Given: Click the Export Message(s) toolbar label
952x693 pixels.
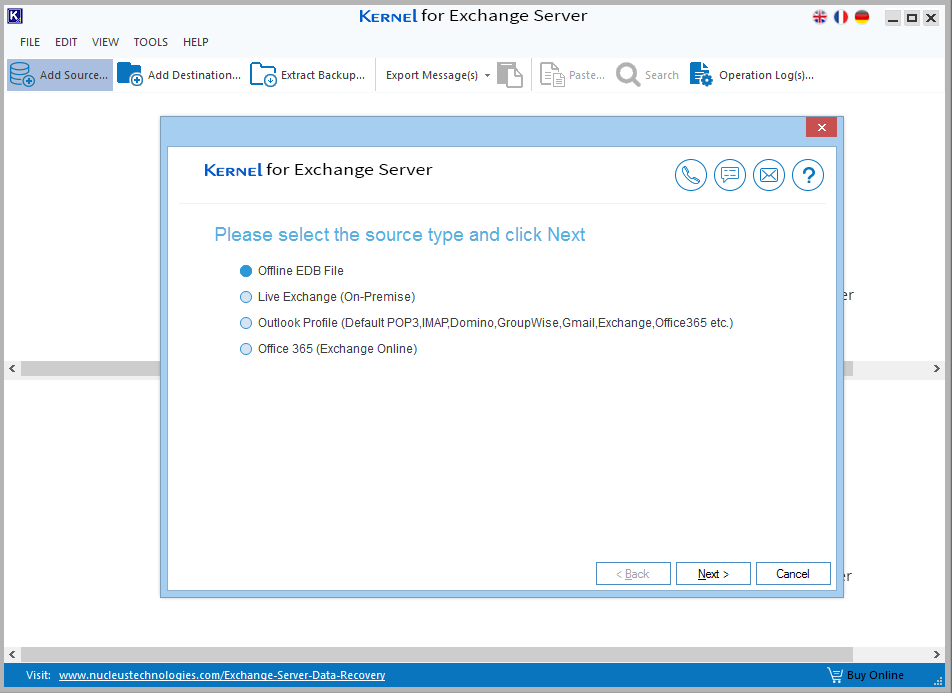Looking at the screenshot, I should 432,75.
